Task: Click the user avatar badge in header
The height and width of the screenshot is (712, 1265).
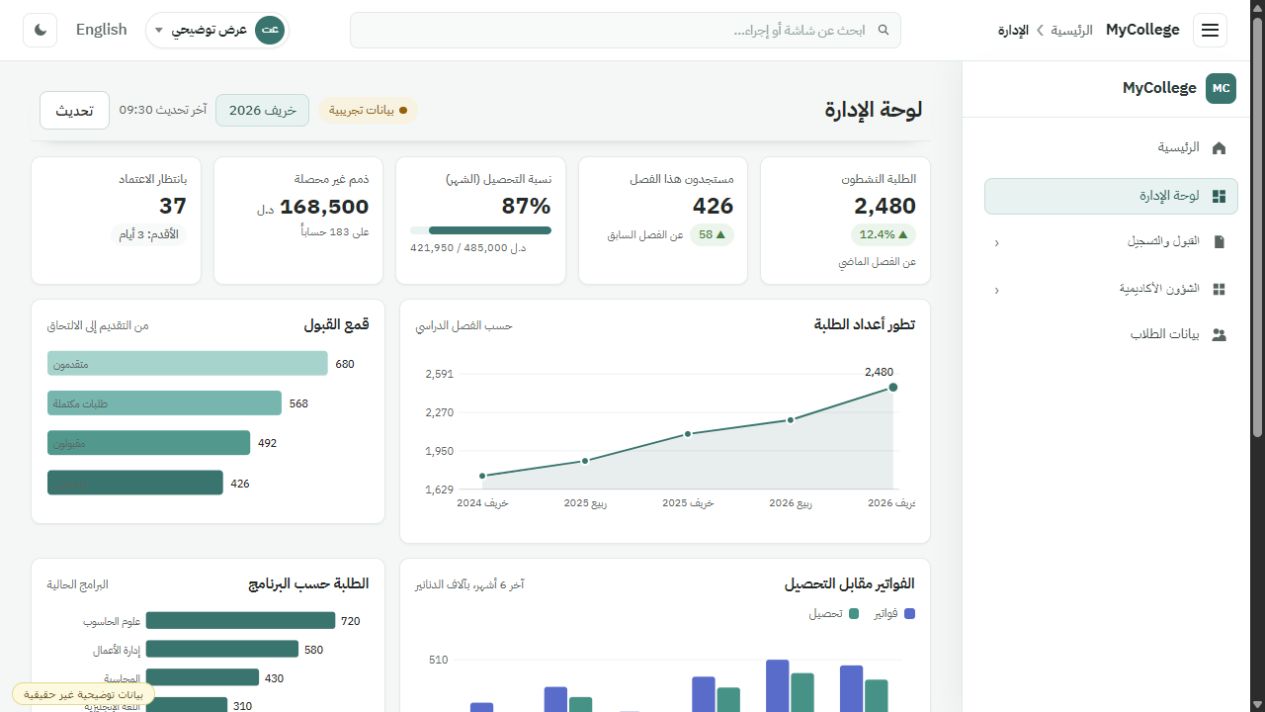Action: coord(269,30)
